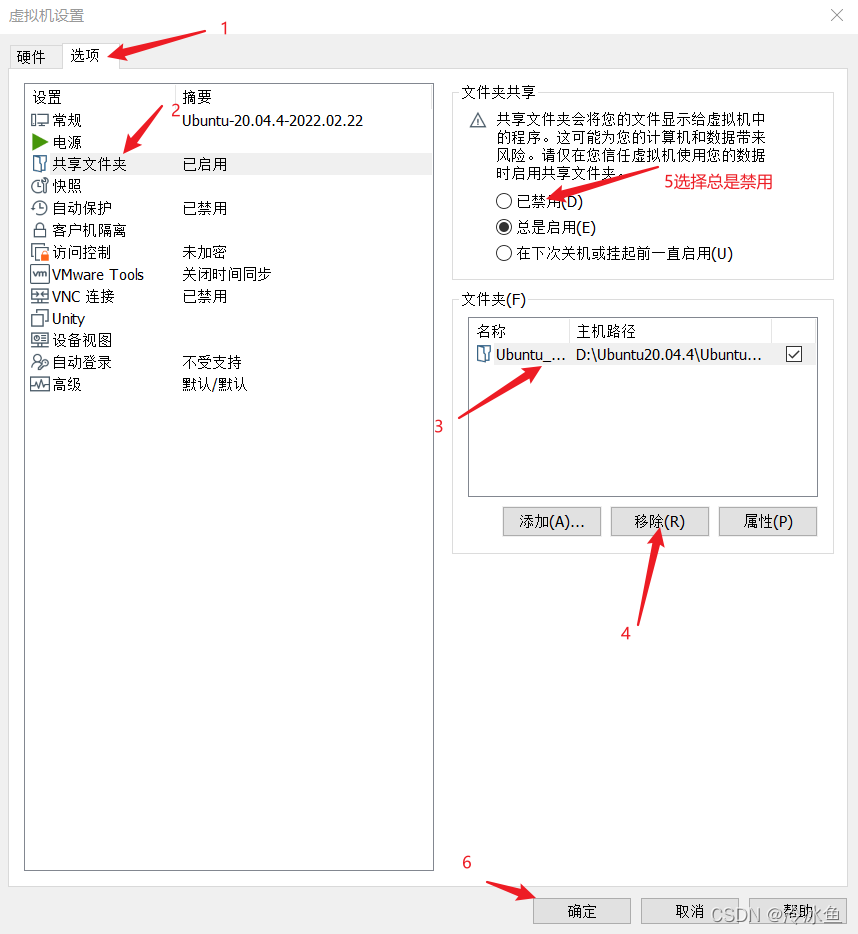The width and height of the screenshot is (858, 934).
Task: Click the VNC 连接 icon
Action: pos(39,296)
